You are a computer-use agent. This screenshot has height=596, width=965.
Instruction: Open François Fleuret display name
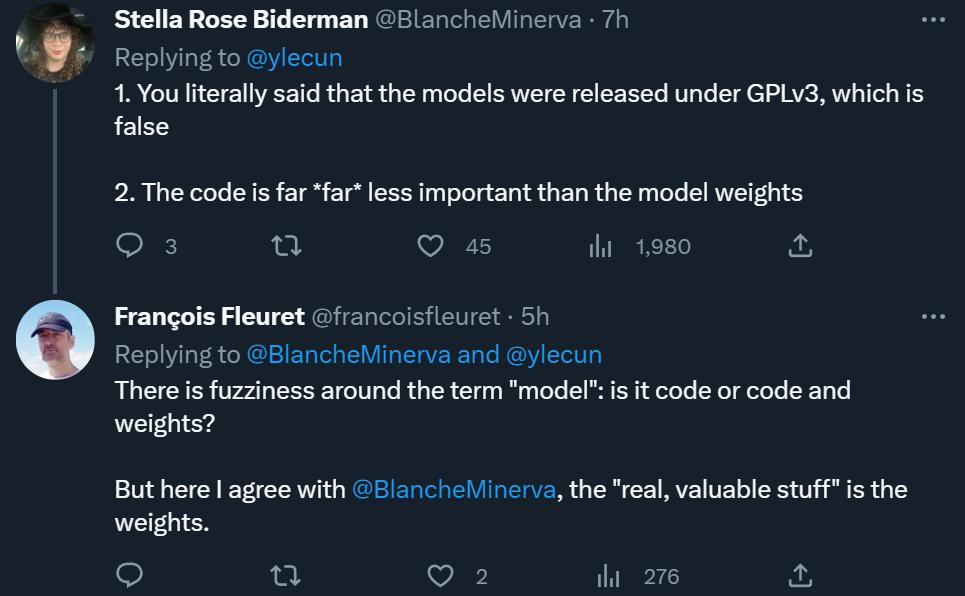(x=209, y=316)
